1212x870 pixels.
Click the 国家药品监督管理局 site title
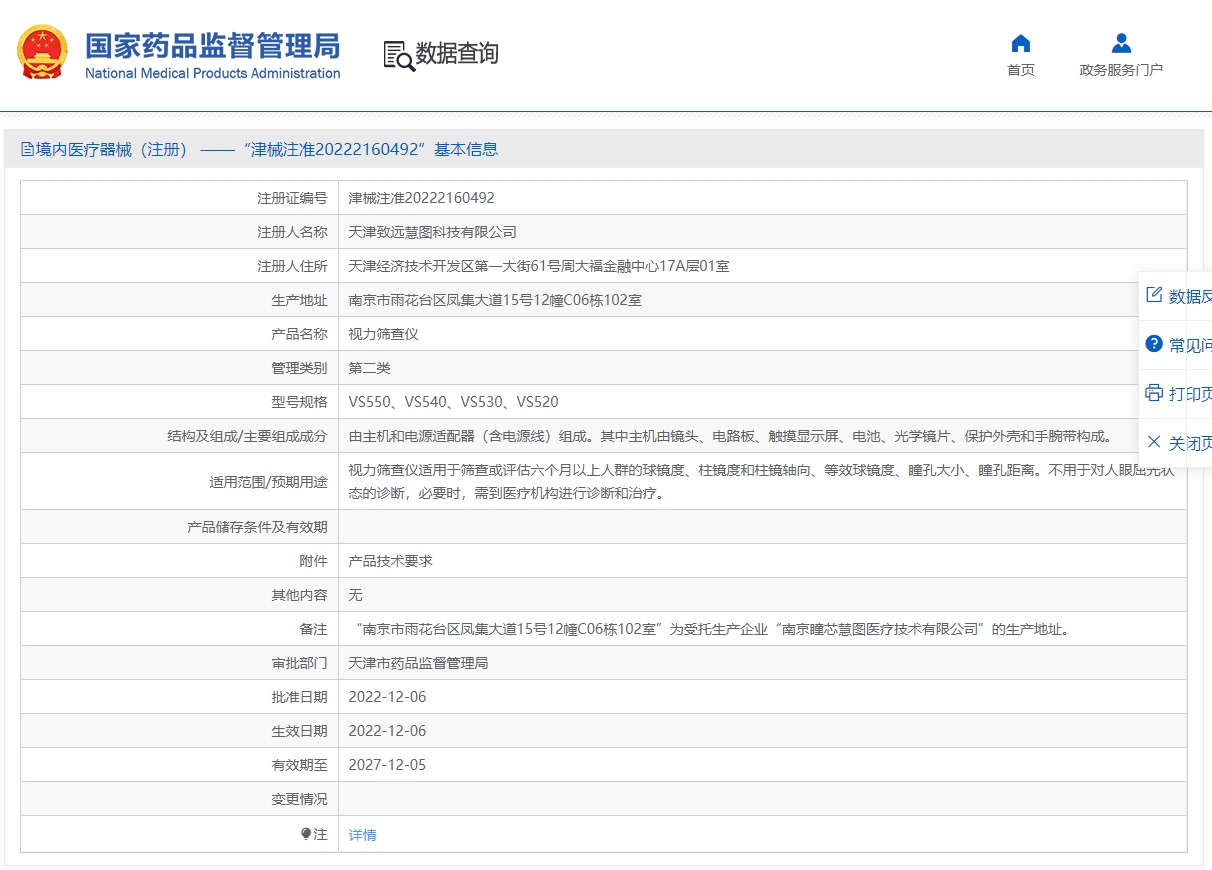(x=212, y=46)
